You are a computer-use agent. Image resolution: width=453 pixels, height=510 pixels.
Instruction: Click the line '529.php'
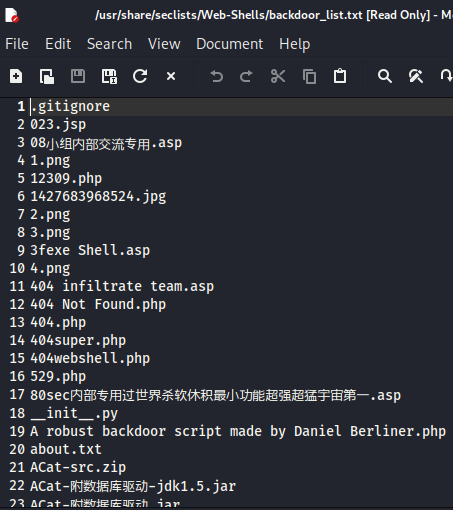(58, 377)
